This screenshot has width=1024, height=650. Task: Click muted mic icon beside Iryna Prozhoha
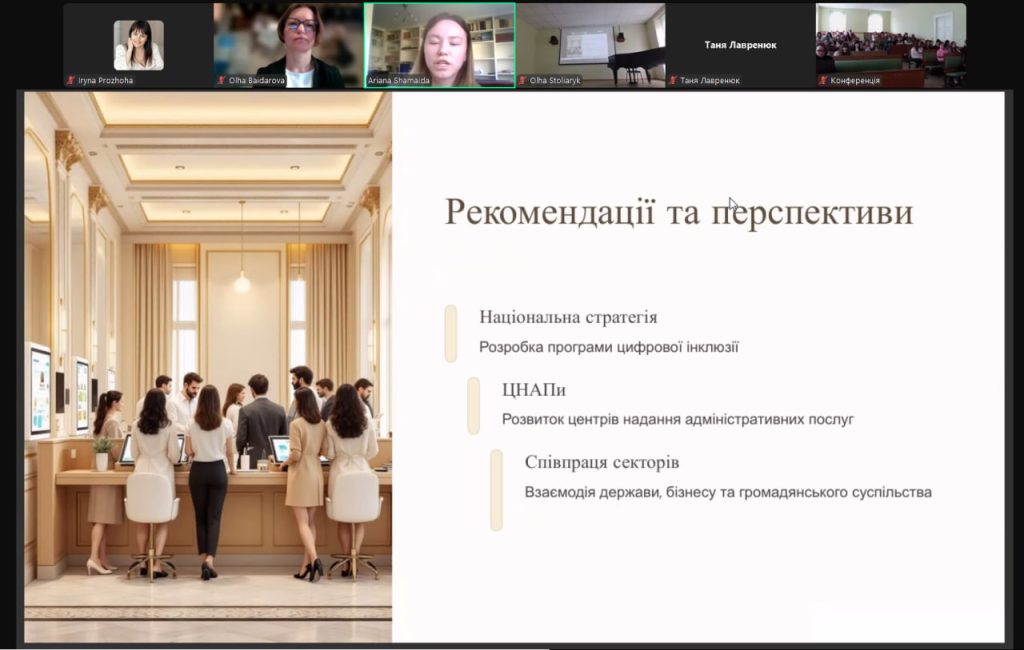click(71, 80)
